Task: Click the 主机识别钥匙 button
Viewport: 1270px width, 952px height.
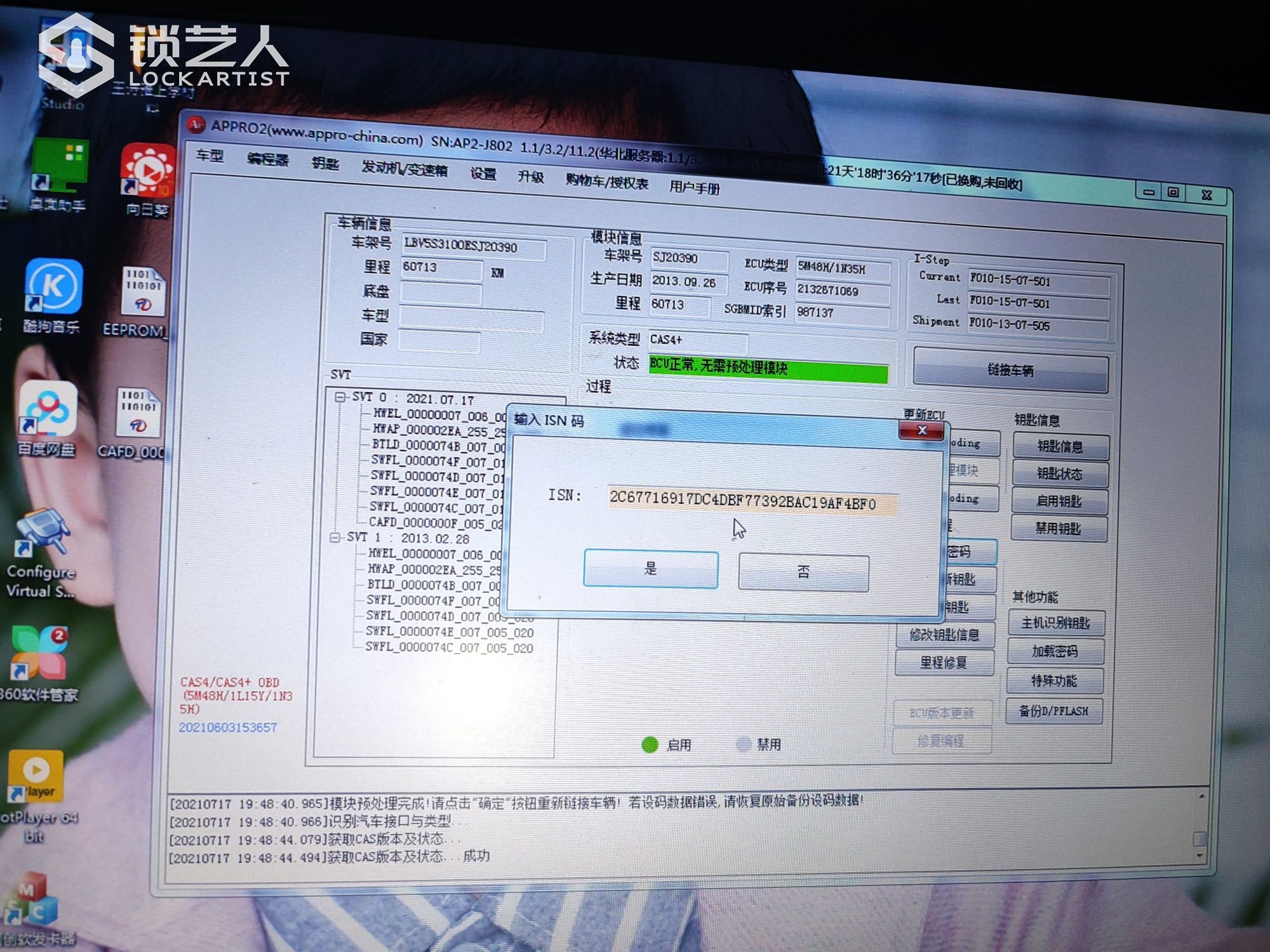Action: (1056, 623)
